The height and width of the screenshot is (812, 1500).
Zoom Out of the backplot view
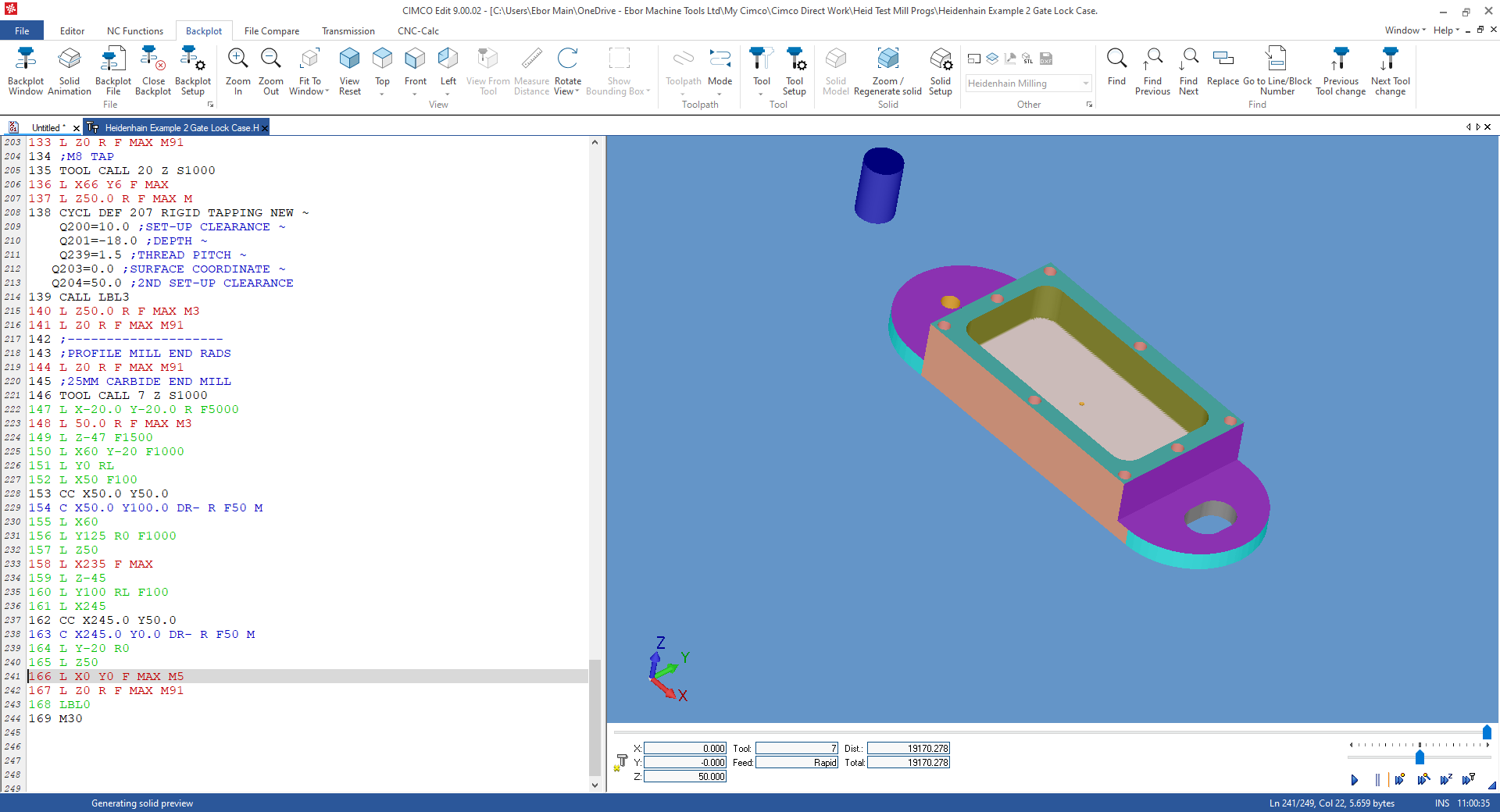tap(271, 71)
